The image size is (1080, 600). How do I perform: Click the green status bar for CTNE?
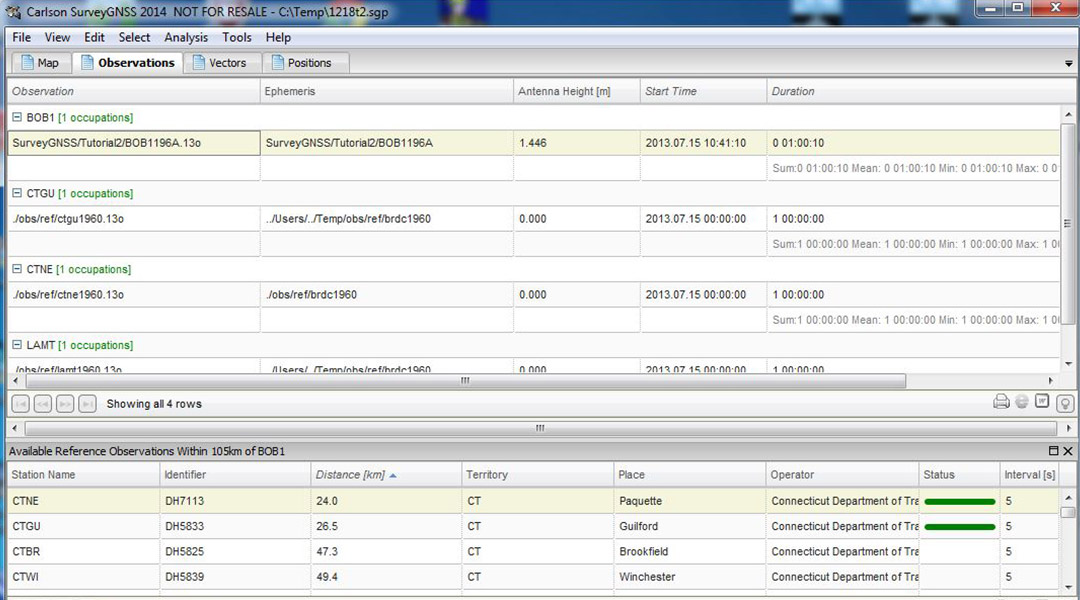959,501
